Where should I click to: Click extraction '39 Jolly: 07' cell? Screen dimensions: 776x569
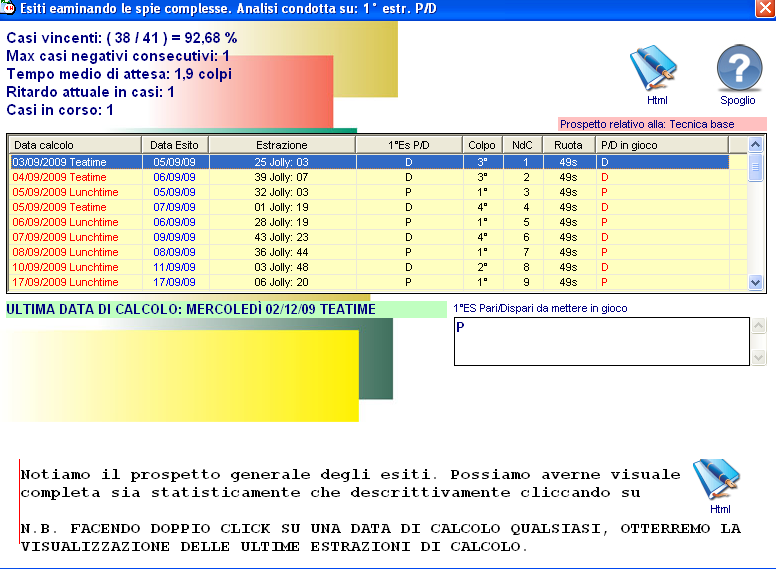tap(282, 177)
